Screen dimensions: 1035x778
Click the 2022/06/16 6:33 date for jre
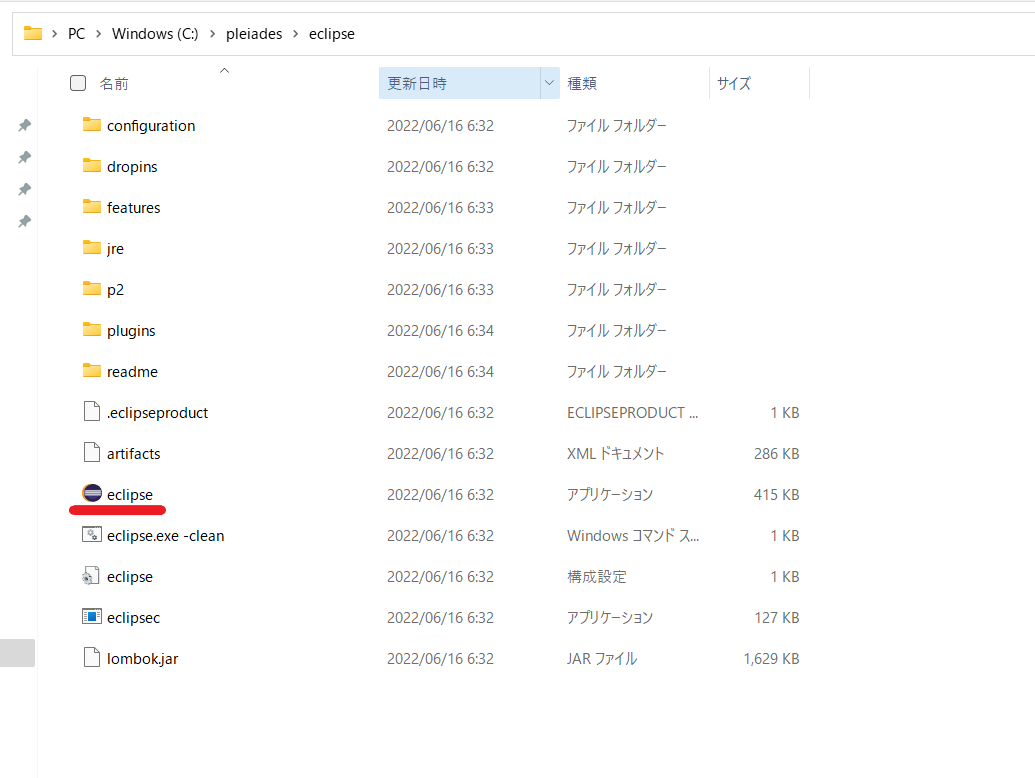[x=440, y=249]
